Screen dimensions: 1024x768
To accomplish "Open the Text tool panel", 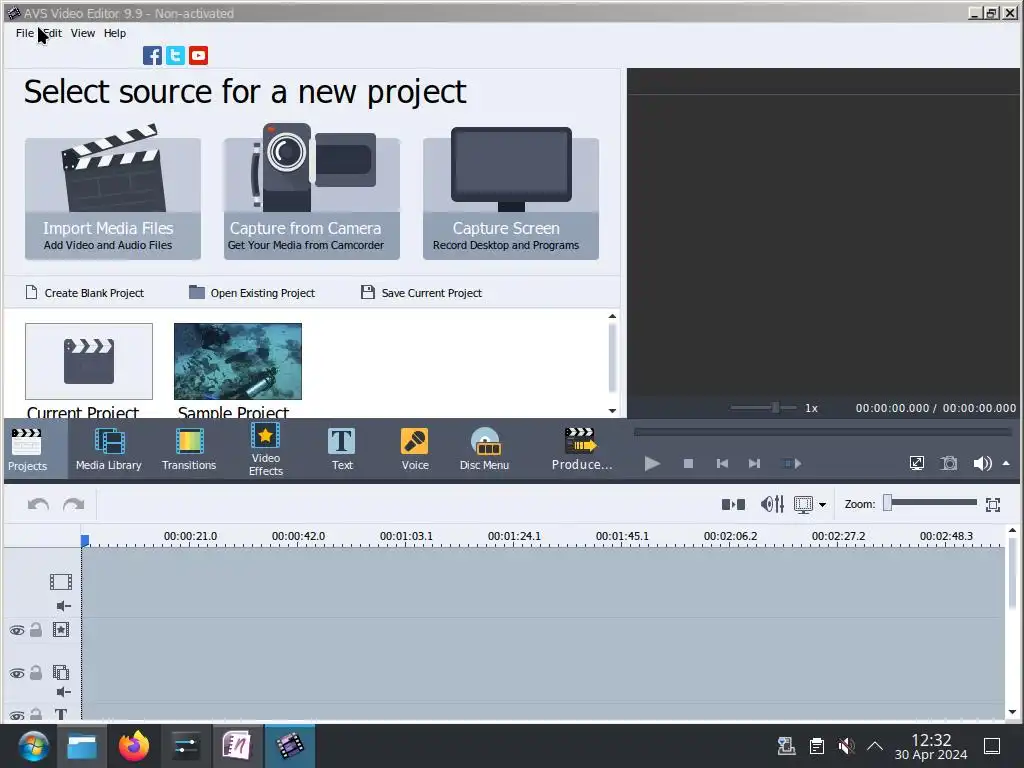I will [x=342, y=449].
